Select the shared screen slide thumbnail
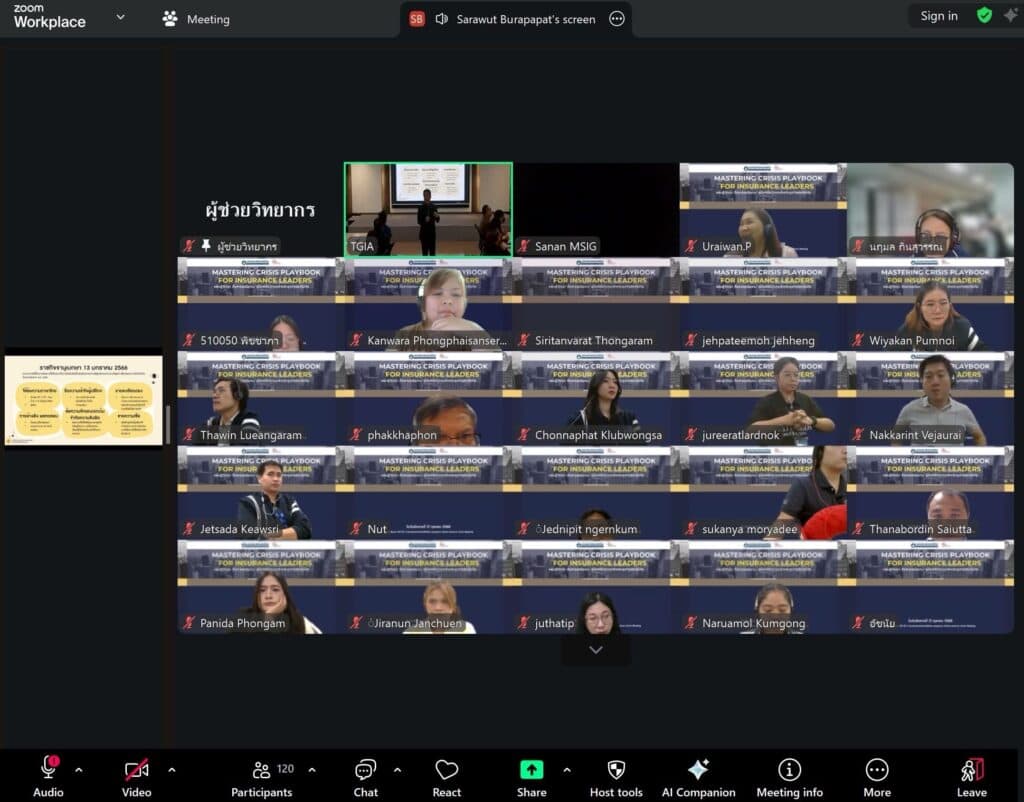 [x=83, y=398]
